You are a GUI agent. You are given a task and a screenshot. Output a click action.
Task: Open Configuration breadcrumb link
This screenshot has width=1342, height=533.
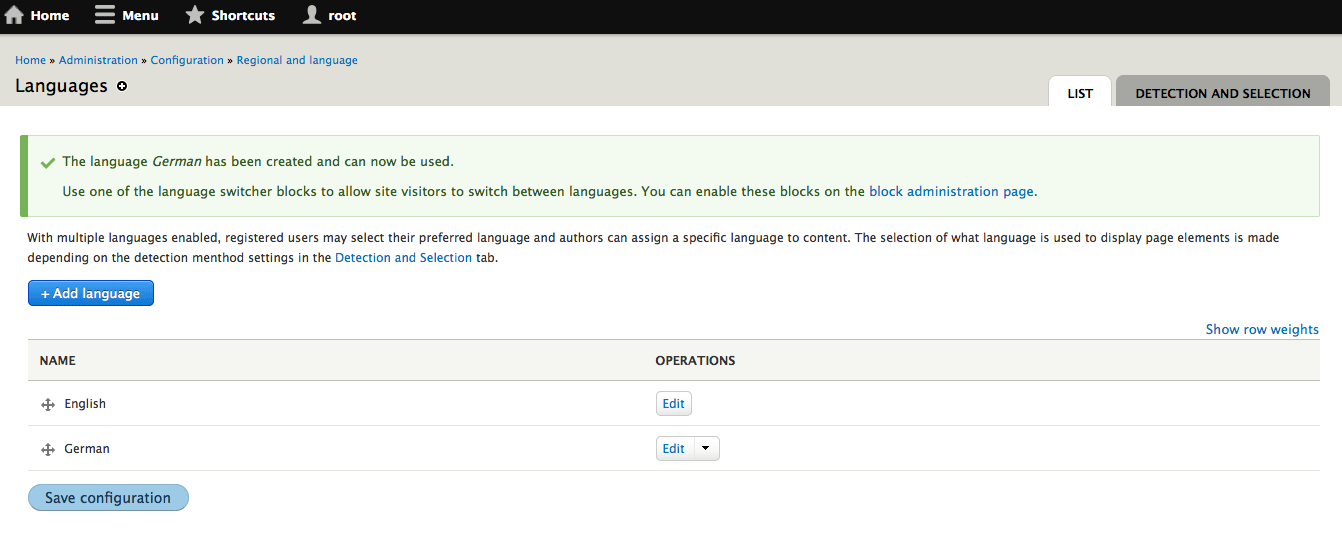click(x=187, y=60)
